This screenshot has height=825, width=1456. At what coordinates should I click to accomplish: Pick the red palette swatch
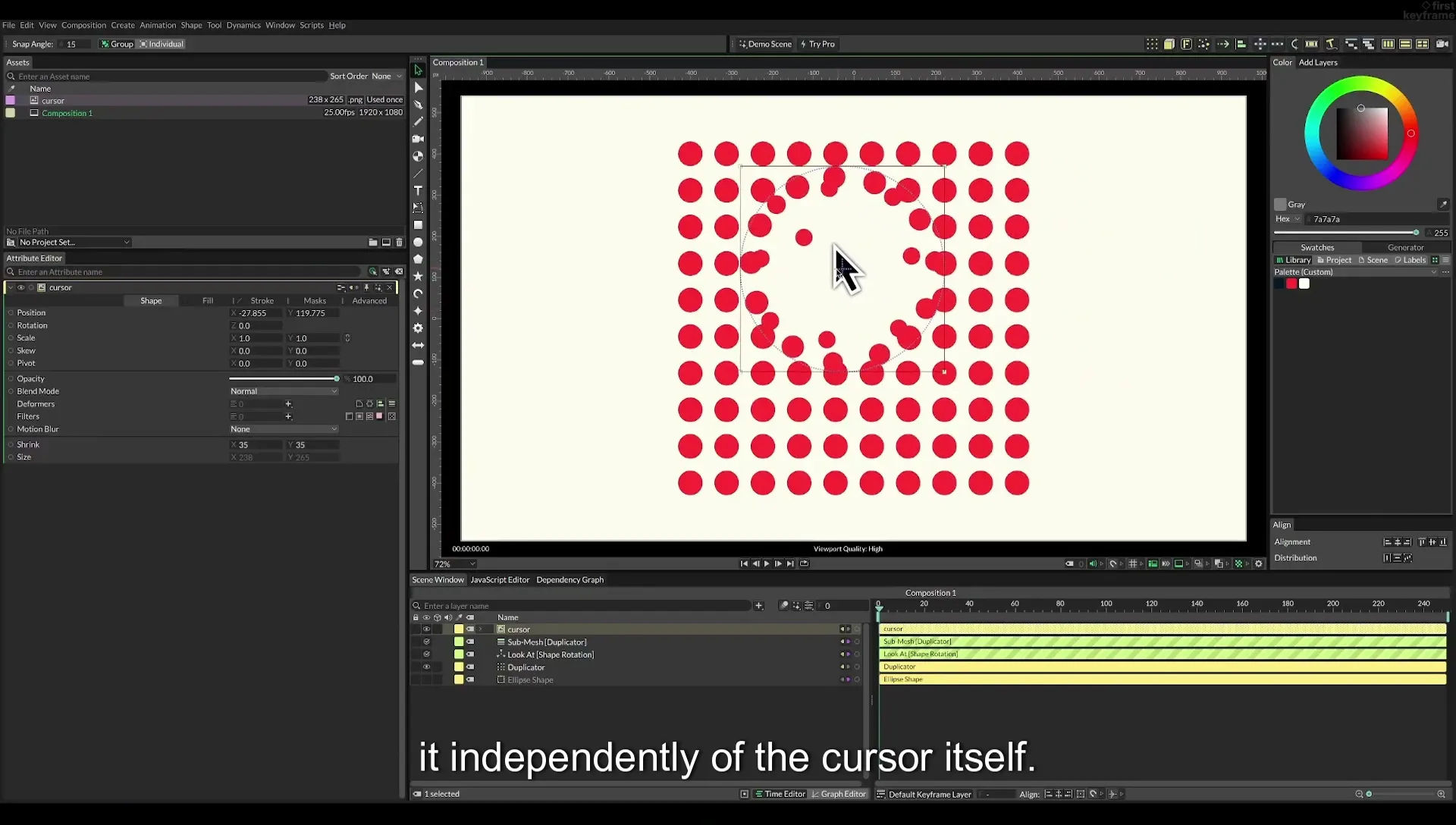(x=1291, y=284)
